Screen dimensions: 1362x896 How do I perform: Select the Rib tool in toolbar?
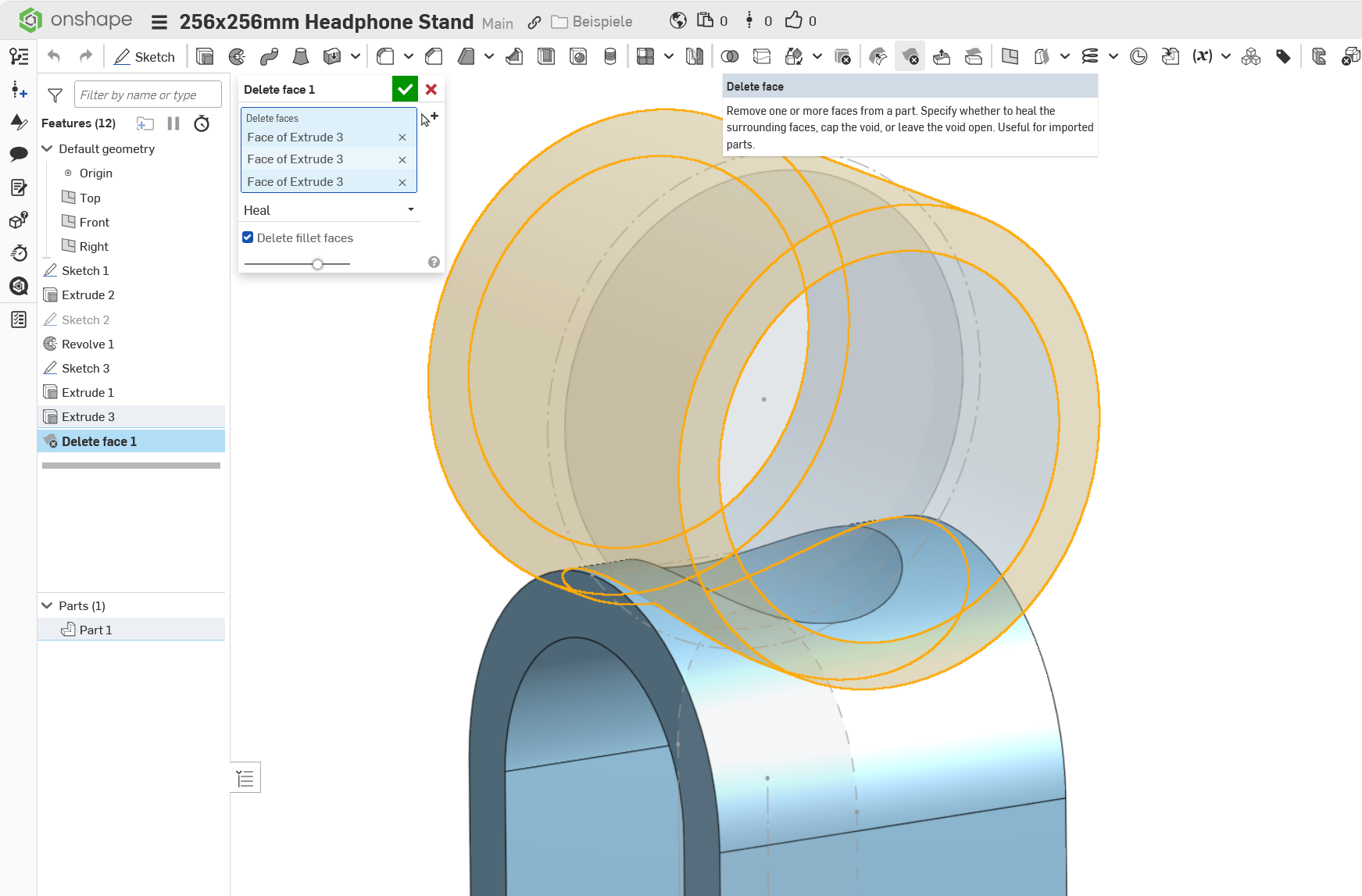coord(514,56)
